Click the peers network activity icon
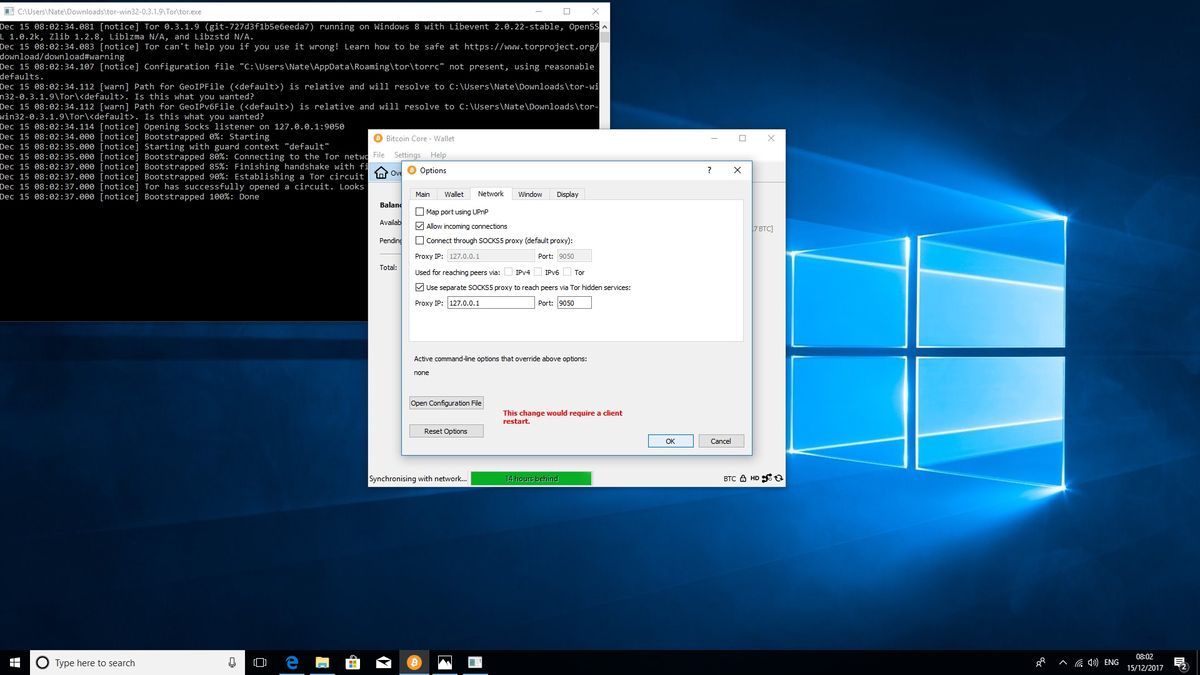The image size is (1200, 675). (x=766, y=478)
